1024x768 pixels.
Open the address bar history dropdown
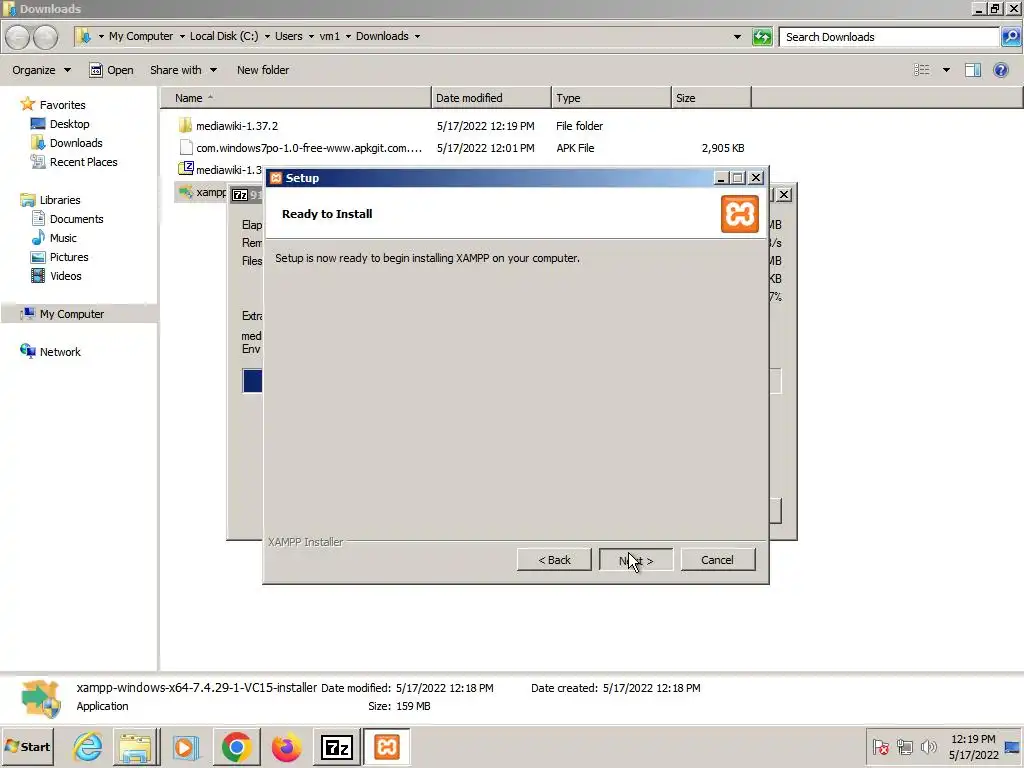tap(737, 37)
